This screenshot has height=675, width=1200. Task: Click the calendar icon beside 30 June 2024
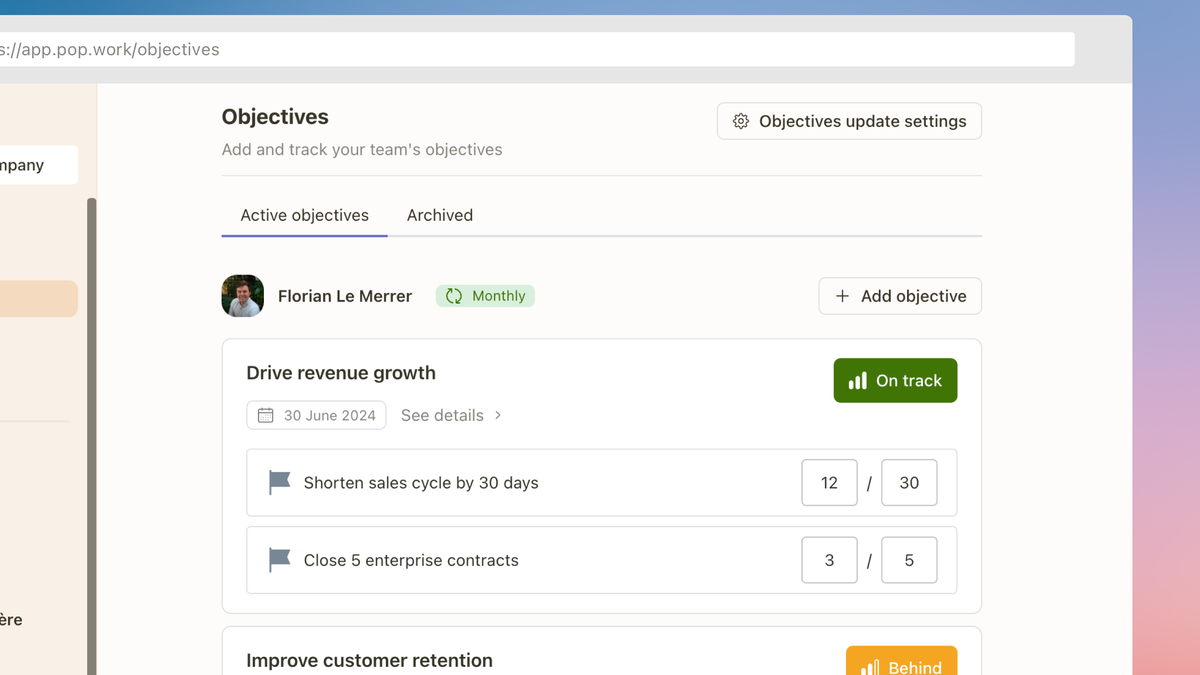(x=265, y=414)
